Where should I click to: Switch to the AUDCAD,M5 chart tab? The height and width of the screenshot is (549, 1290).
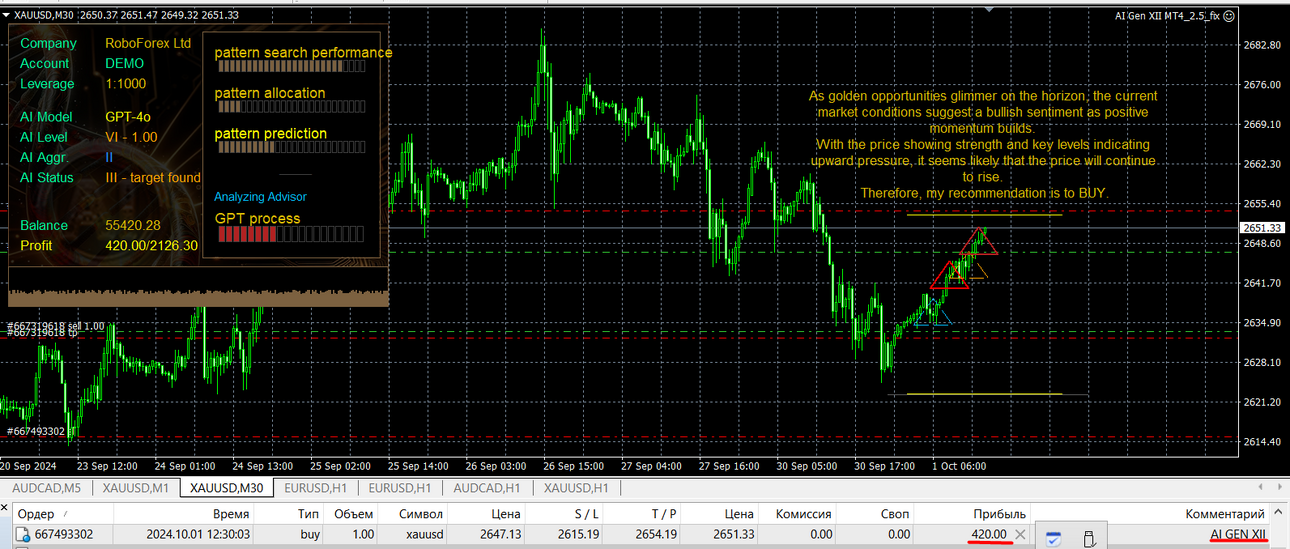[x=46, y=488]
